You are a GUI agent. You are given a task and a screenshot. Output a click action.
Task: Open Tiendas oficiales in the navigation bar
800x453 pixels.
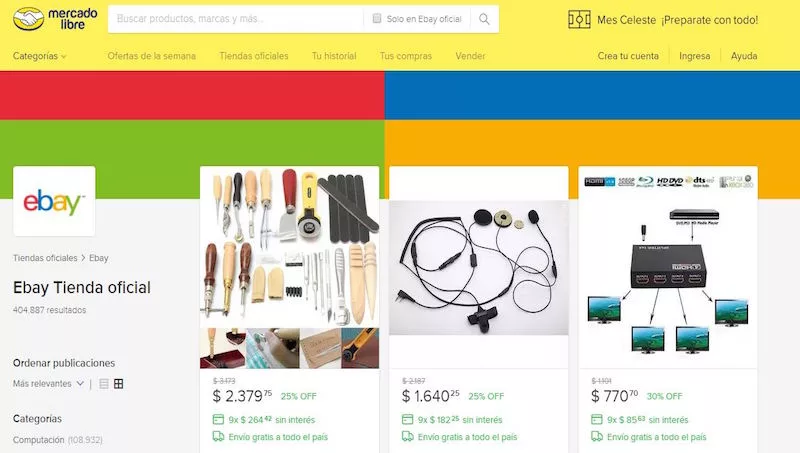point(254,56)
